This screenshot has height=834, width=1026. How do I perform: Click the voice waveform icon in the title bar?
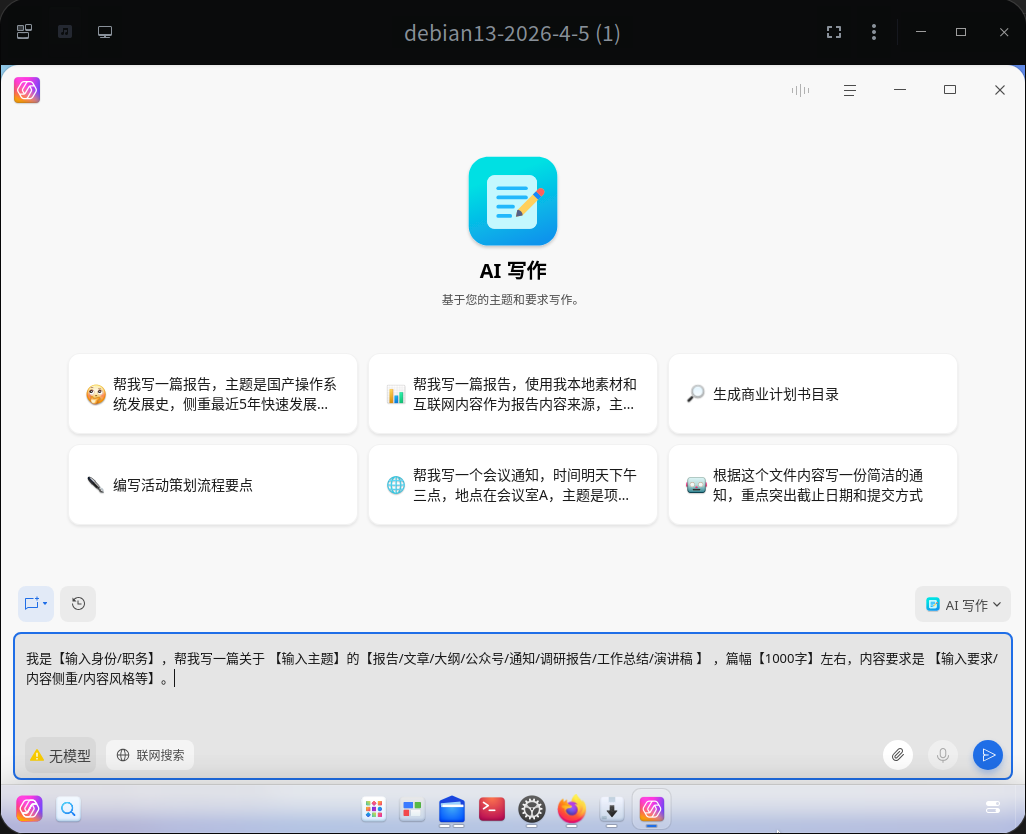tap(799, 90)
